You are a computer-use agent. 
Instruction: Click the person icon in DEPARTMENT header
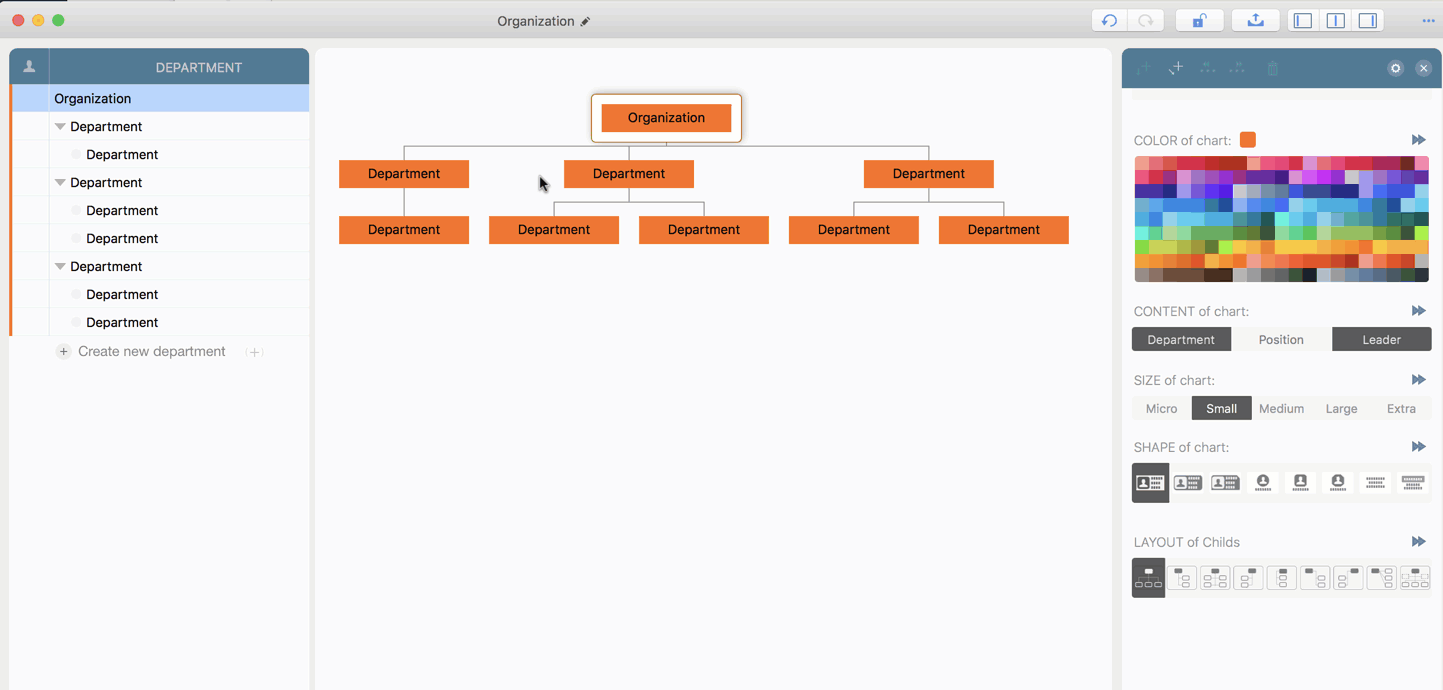tap(29, 67)
